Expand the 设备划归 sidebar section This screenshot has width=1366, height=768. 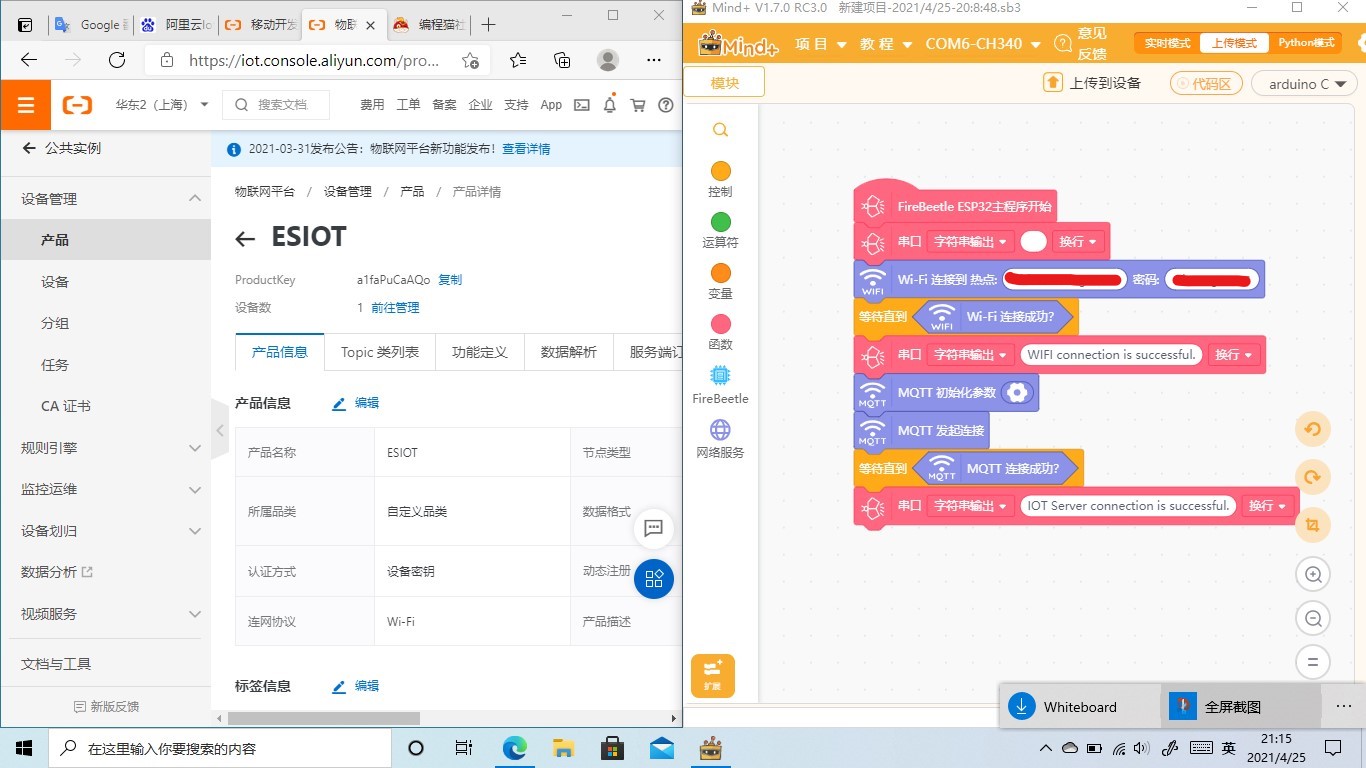click(x=195, y=531)
